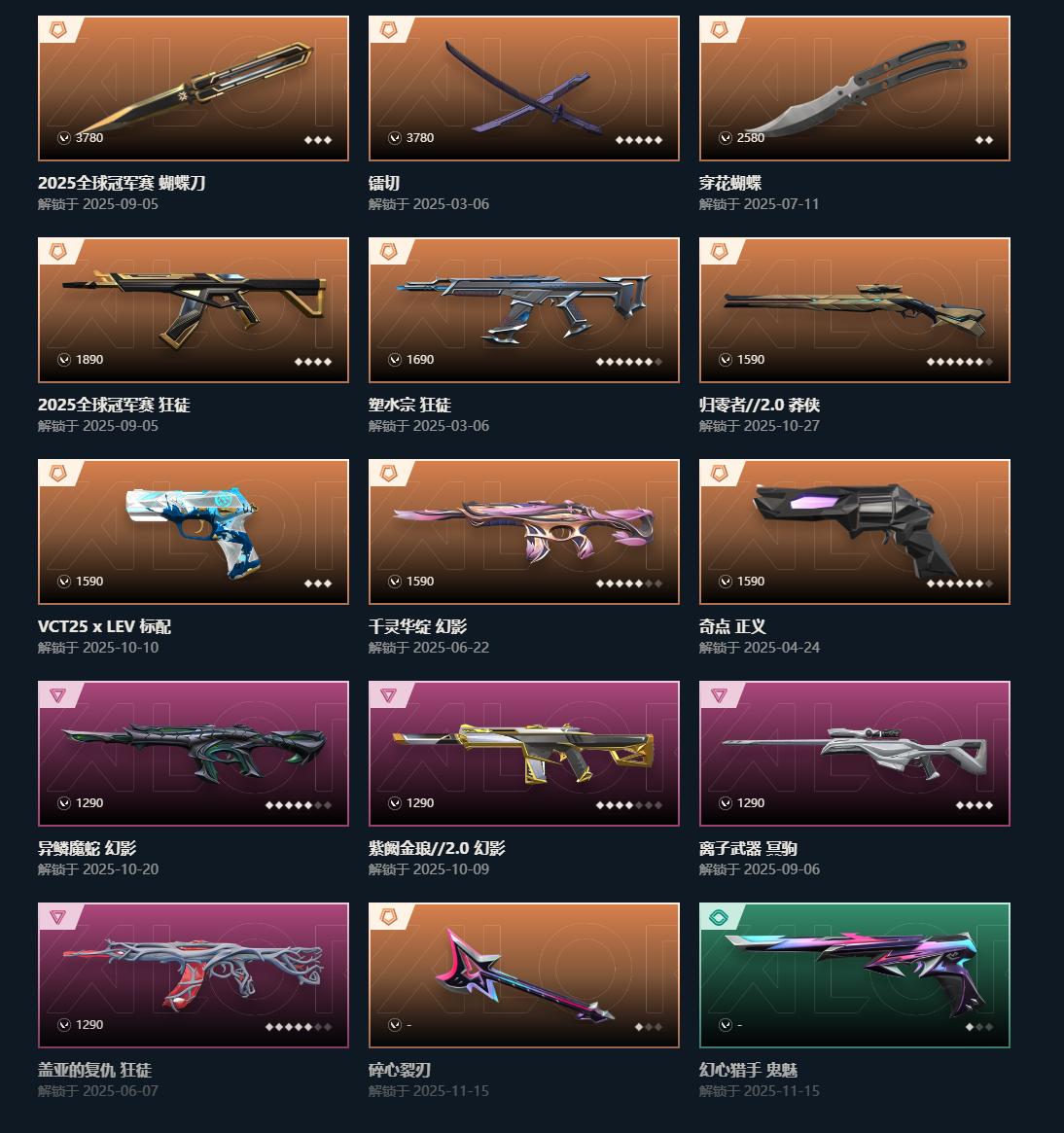This screenshot has width=1064, height=1133.
Task: Click the tier badge icon on 穿花蝴蝶 card
Action: (719, 29)
